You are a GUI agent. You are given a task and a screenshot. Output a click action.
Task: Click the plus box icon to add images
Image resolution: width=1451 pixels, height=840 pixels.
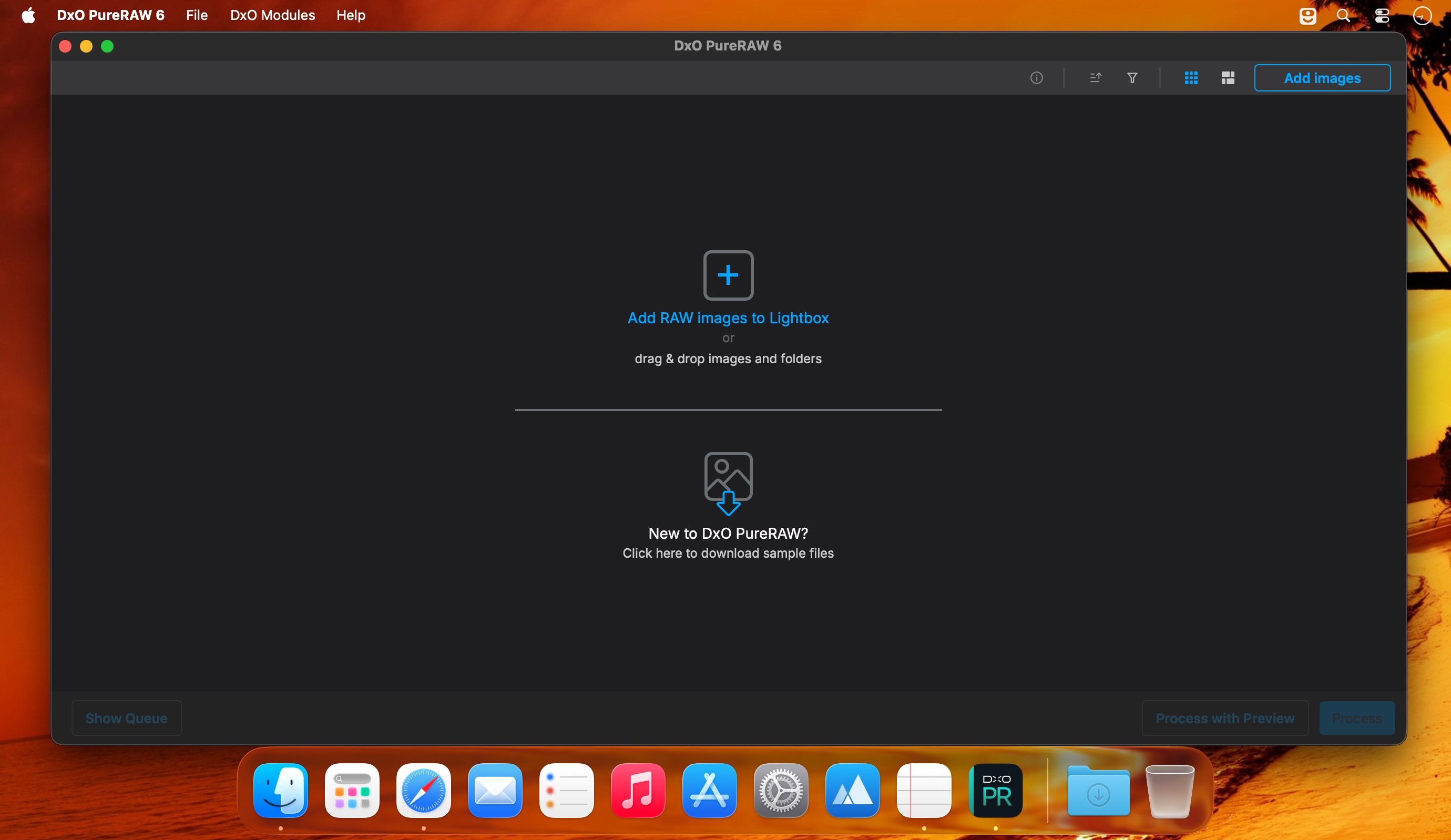[728, 275]
